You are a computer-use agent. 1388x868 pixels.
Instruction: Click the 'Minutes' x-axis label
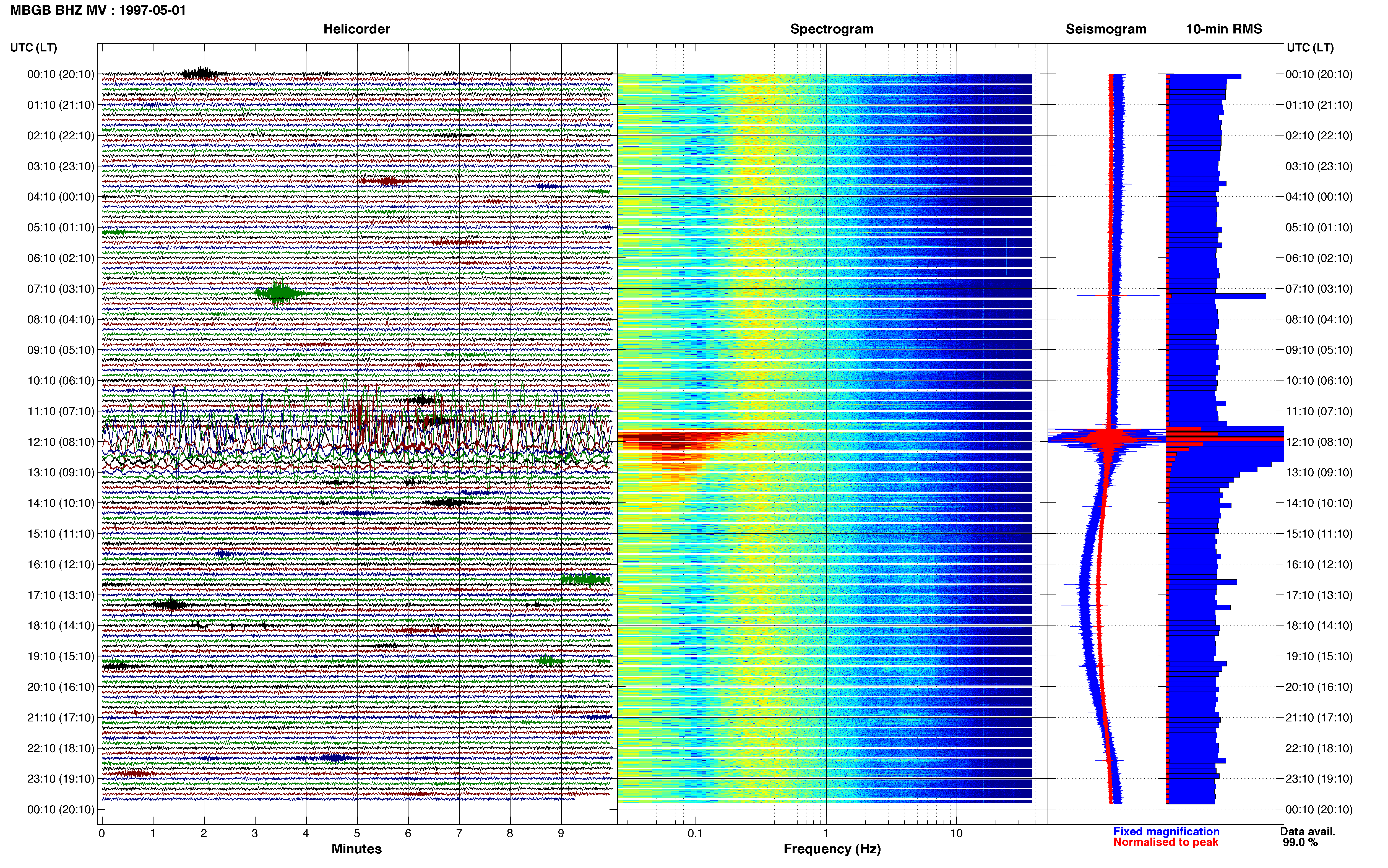356,849
